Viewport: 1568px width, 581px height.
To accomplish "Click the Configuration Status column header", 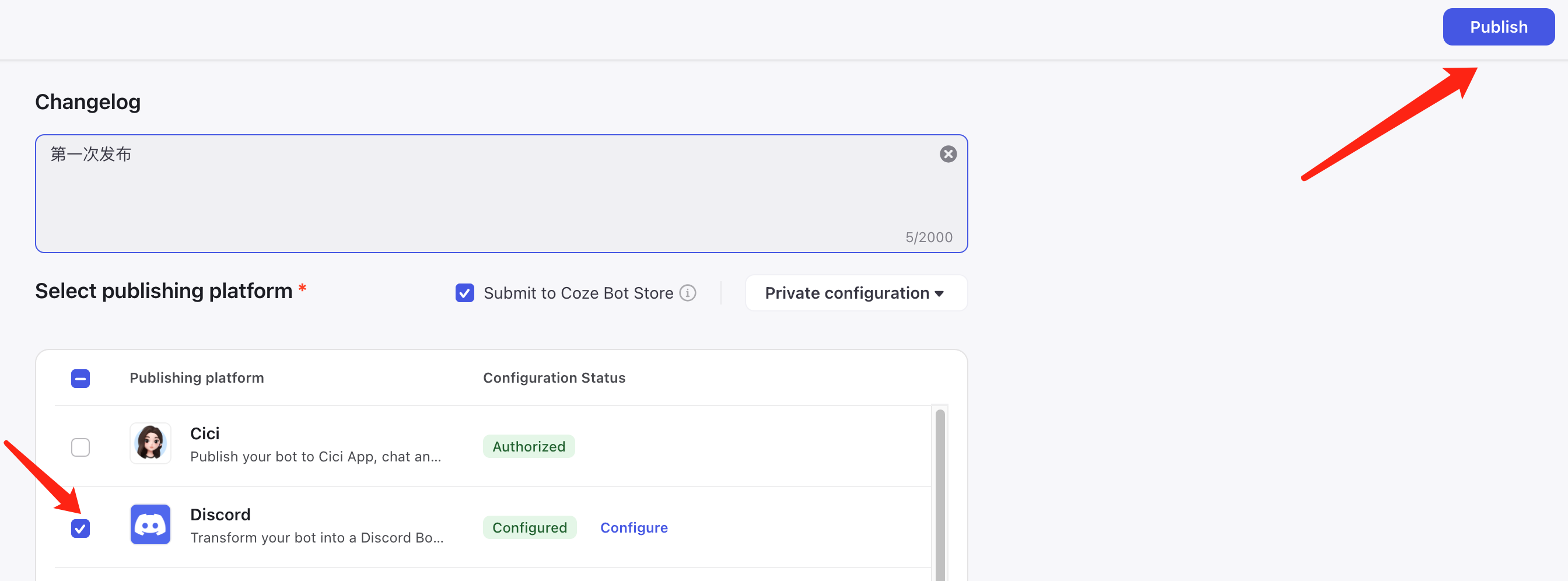I will (x=554, y=378).
